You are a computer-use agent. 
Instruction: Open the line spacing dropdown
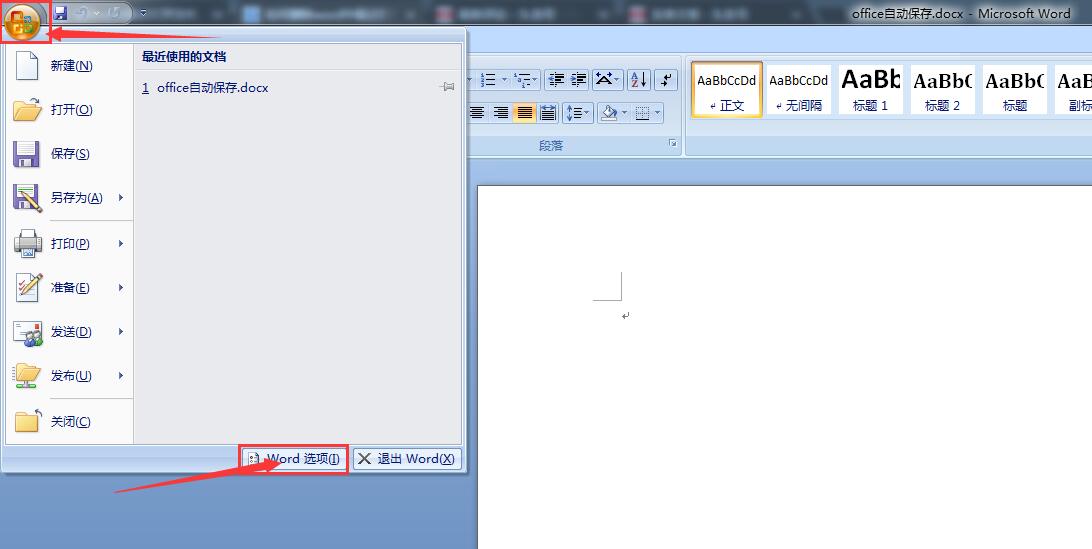[577, 113]
